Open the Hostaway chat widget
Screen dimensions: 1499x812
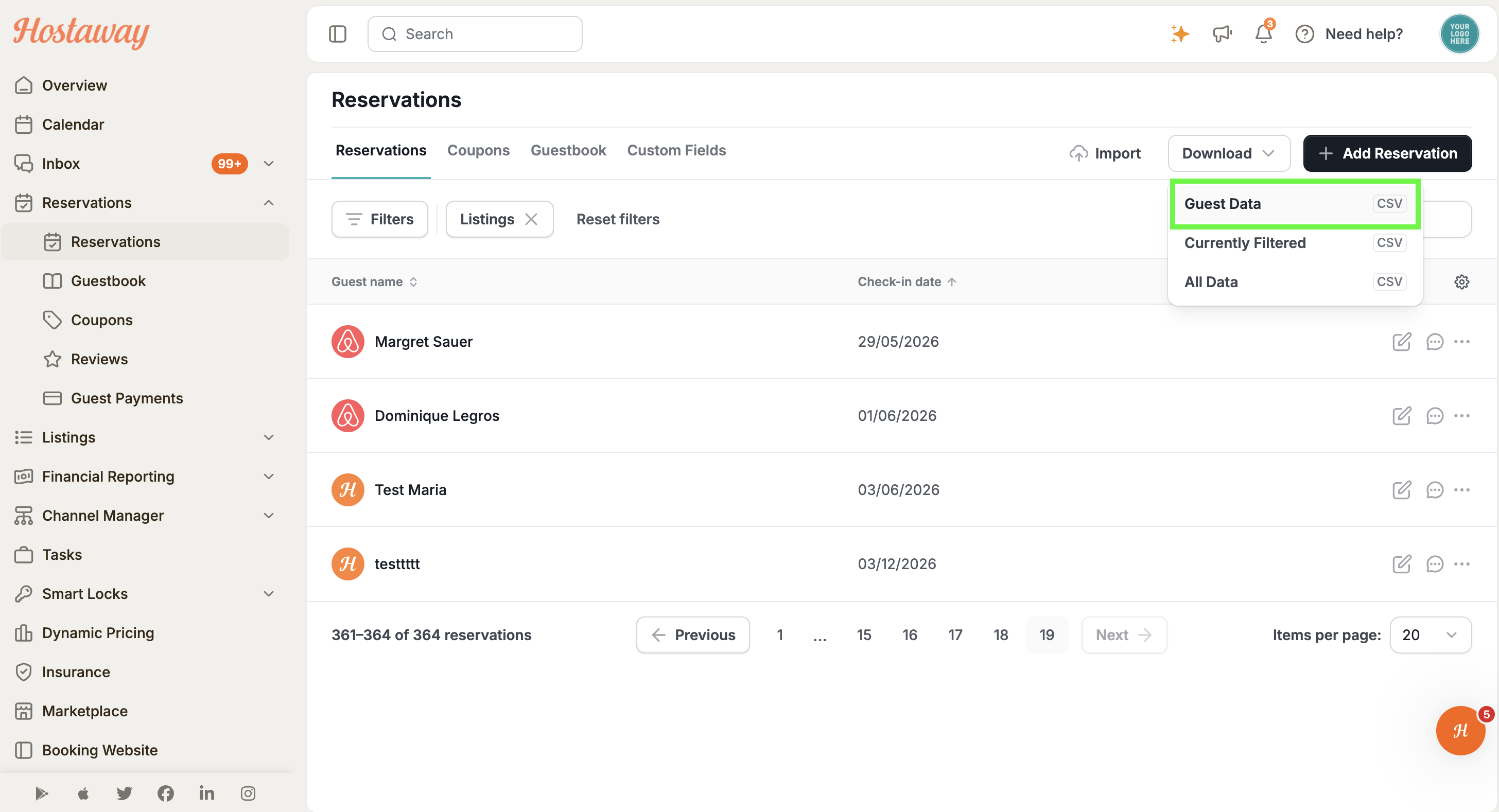(1460, 731)
